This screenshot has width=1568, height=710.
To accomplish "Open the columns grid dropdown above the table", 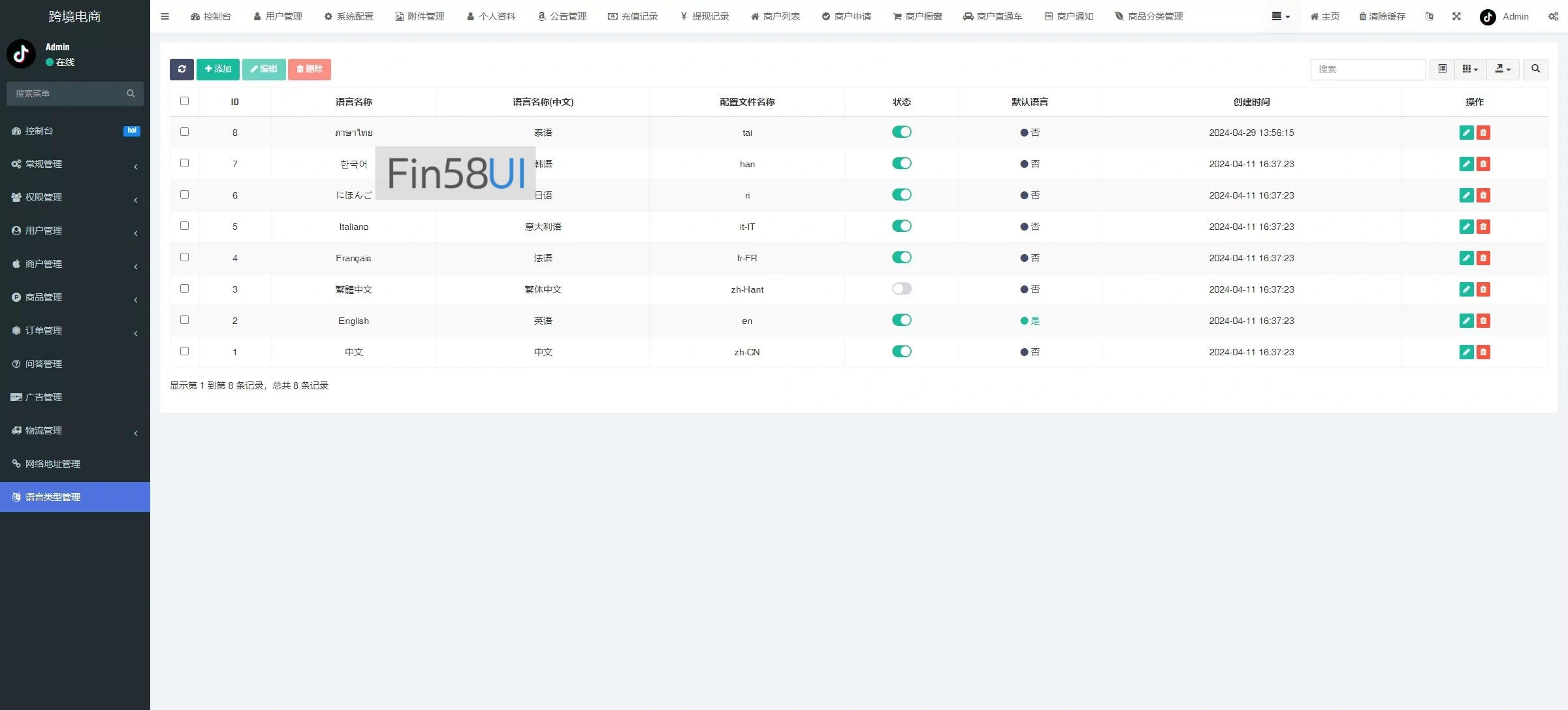I will coord(1471,69).
